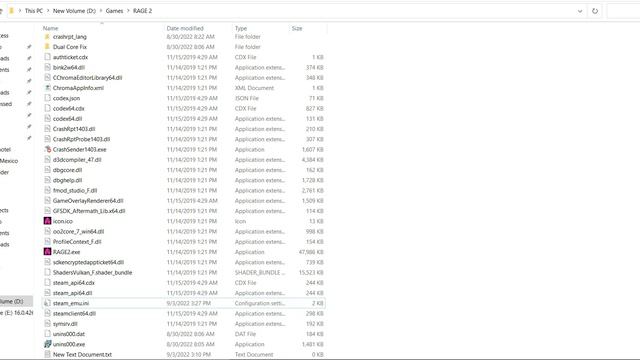Click the icon.ico file icon
Screen dimensions: 640x360
point(47,221)
